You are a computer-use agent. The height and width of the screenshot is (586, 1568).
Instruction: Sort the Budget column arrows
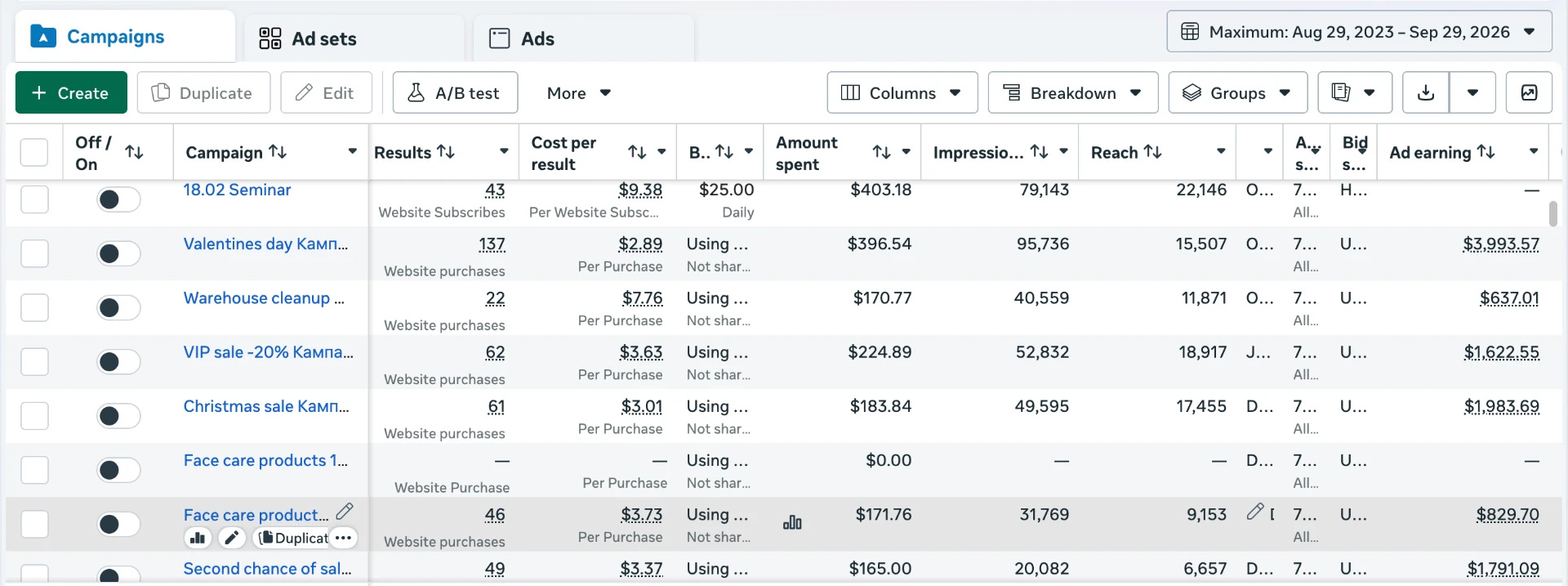[x=724, y=151]
